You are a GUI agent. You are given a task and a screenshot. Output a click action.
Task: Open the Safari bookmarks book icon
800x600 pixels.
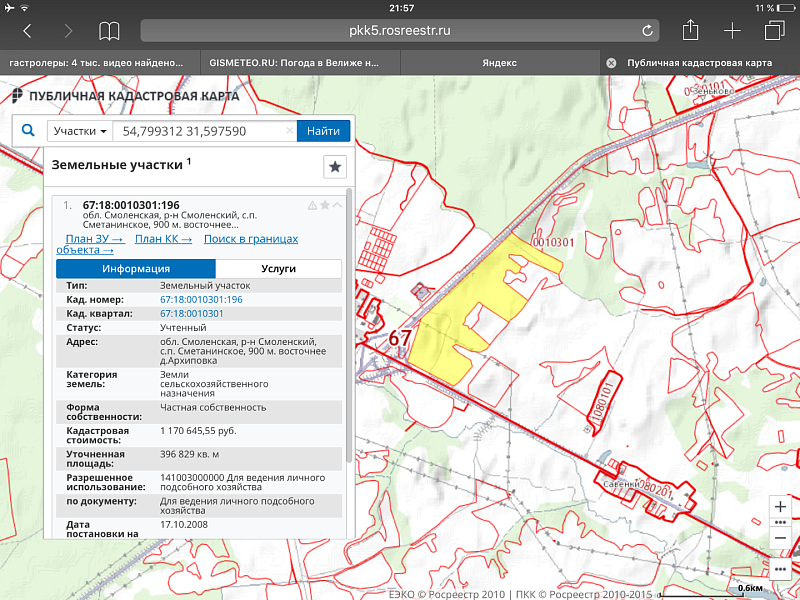(109, 31)
